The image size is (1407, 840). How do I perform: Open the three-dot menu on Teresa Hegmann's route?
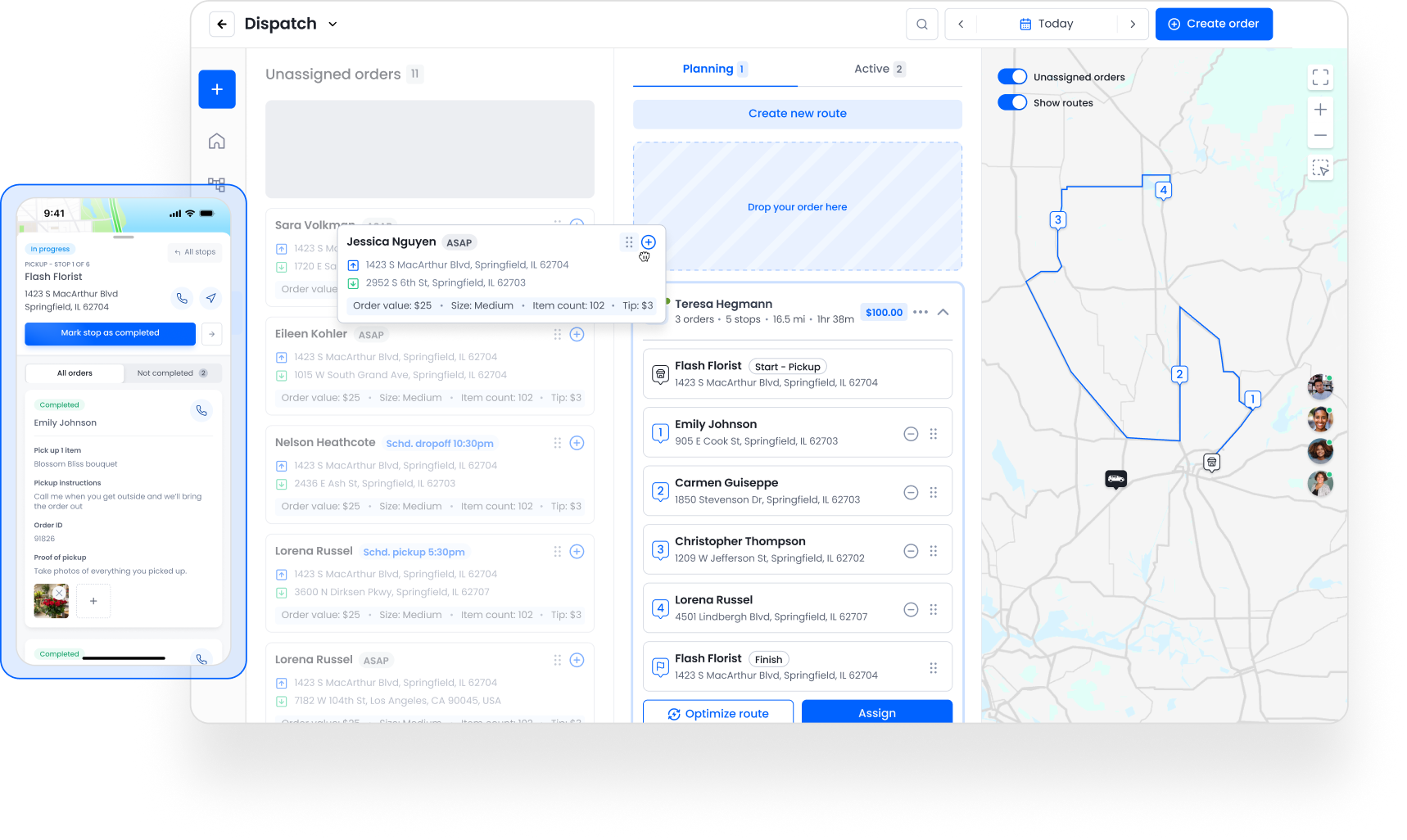(x=920, y=312)
